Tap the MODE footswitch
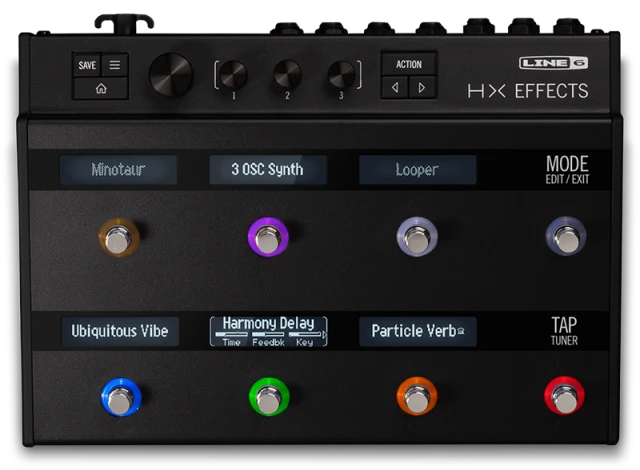The height and width of the screenshot is (470, 640). [x=566, y=236]
